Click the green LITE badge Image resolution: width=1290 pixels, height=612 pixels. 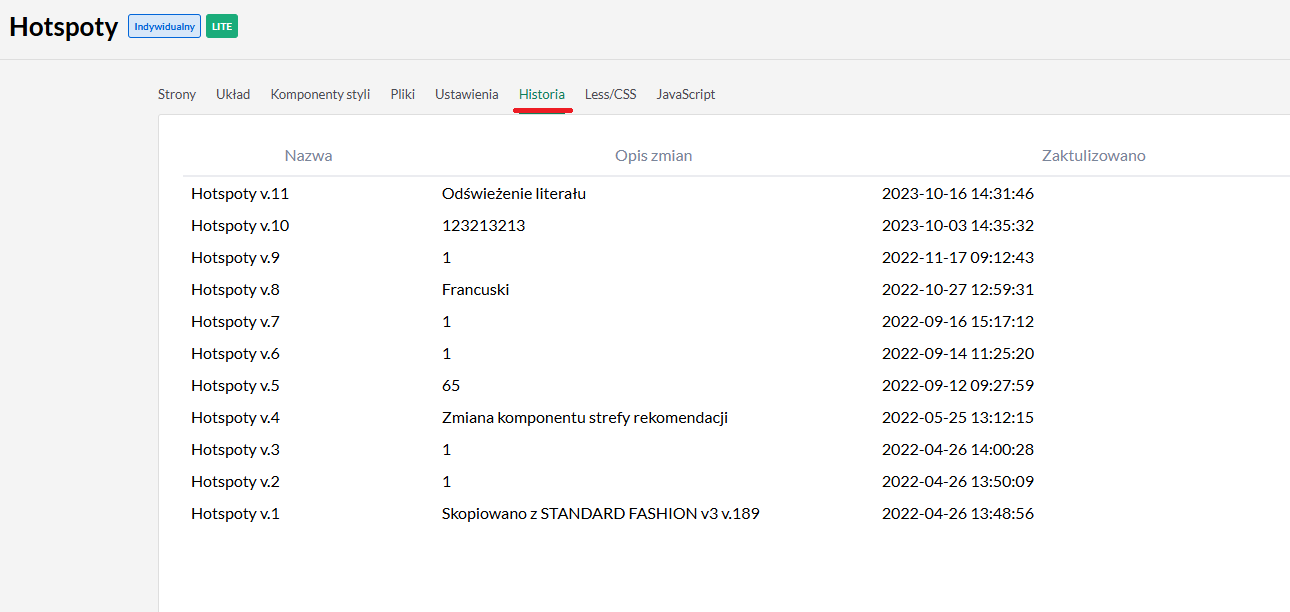tap(222, 26)
